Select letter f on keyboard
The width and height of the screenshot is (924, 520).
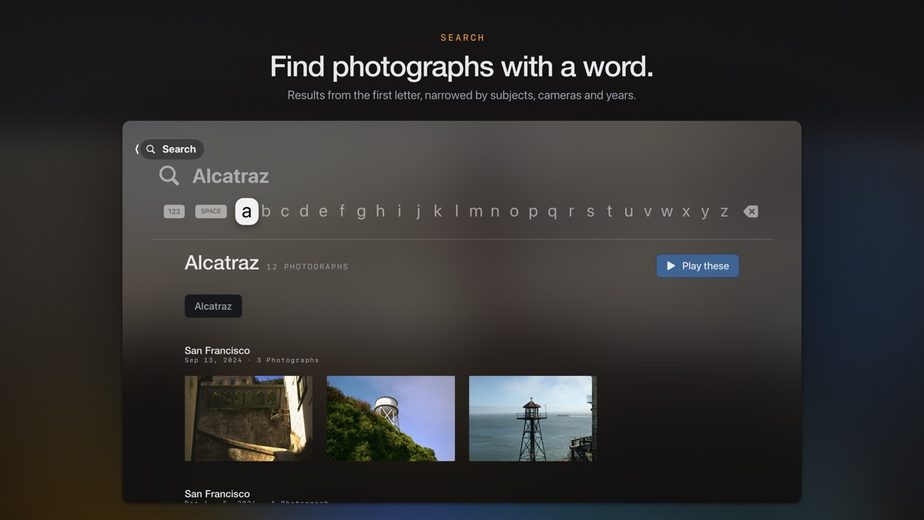342,211
